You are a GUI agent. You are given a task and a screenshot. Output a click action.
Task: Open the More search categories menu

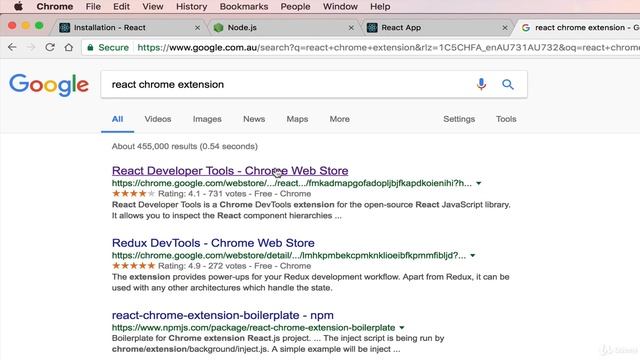tap(340, 119)
